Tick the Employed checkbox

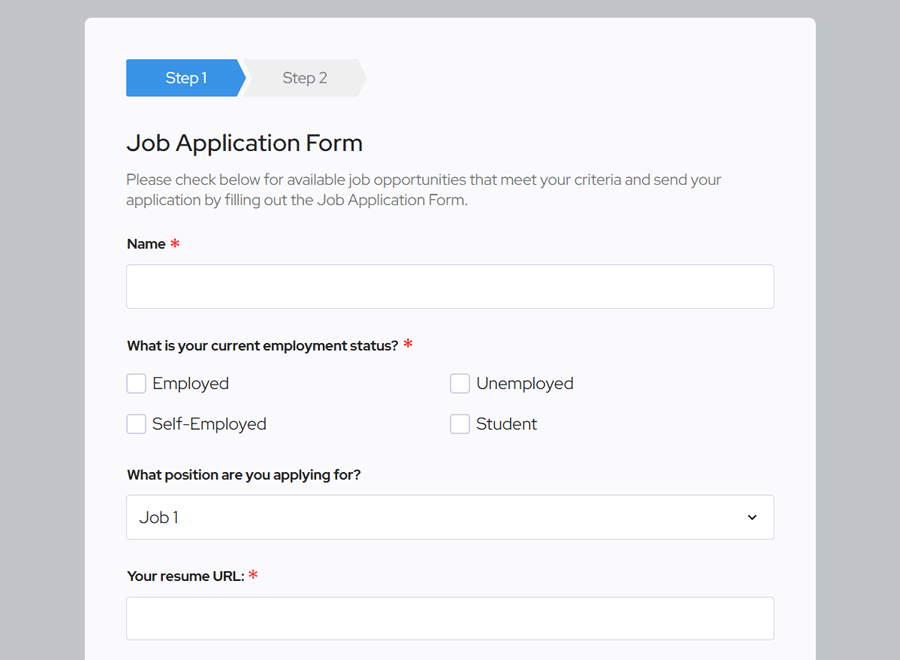[136, 384]
